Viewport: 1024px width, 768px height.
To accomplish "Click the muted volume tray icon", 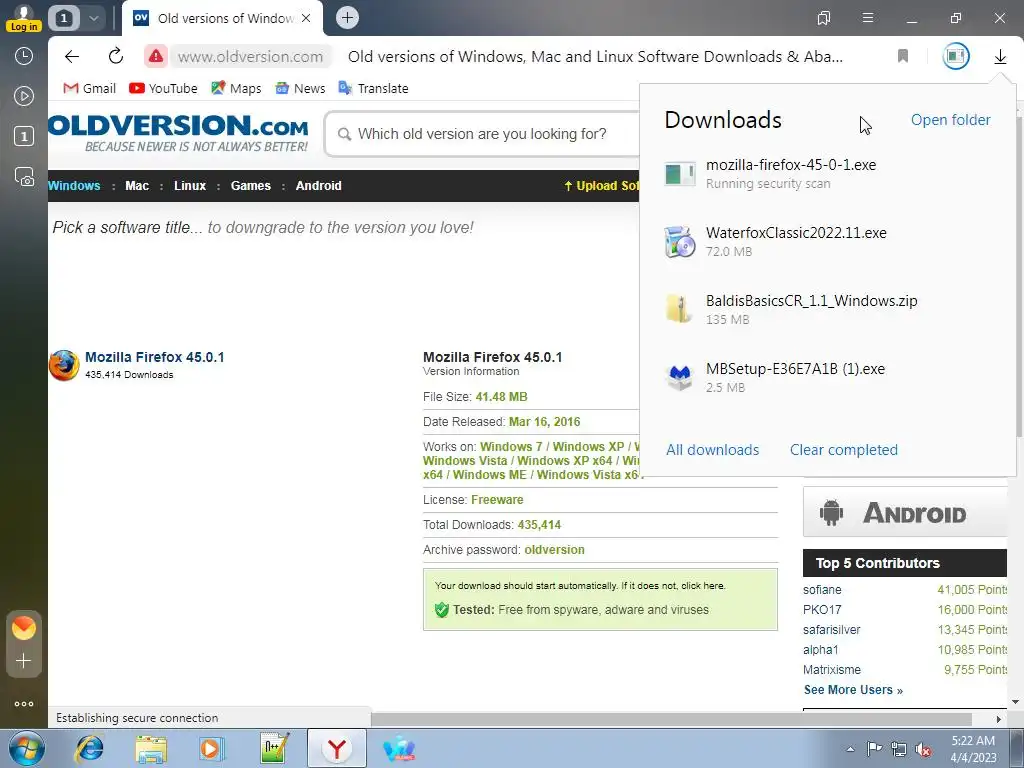I will 923,749.
